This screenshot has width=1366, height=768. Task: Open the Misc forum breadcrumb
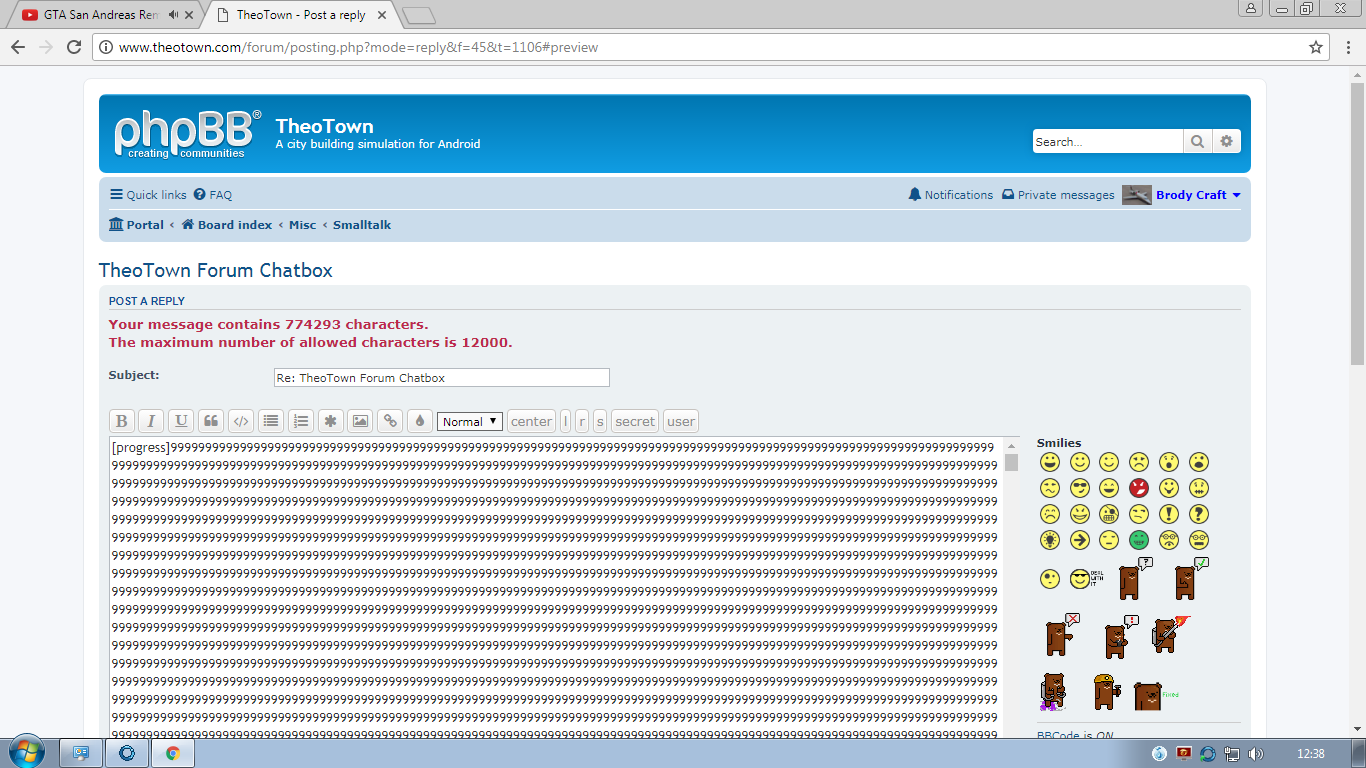[x=302, y=225]
